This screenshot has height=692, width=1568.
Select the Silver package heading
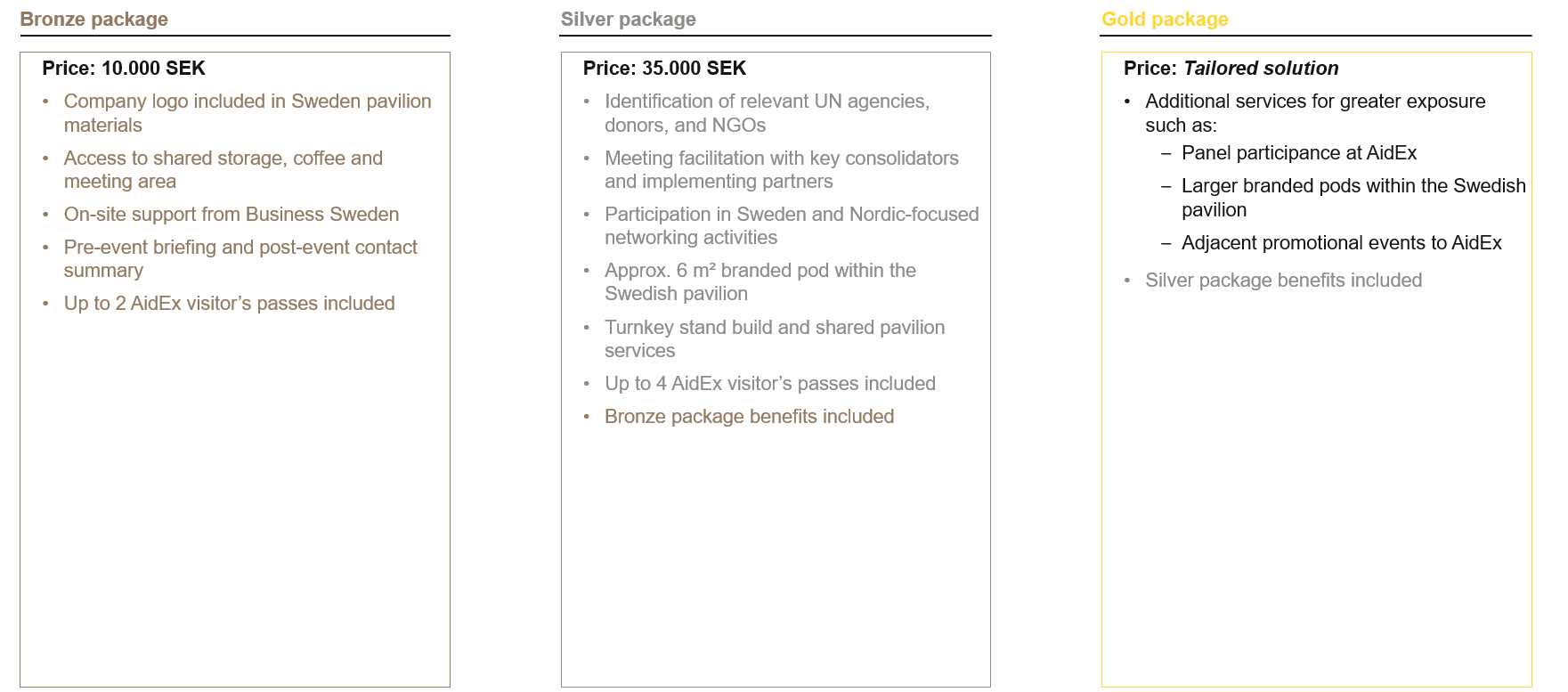(628, 20)
